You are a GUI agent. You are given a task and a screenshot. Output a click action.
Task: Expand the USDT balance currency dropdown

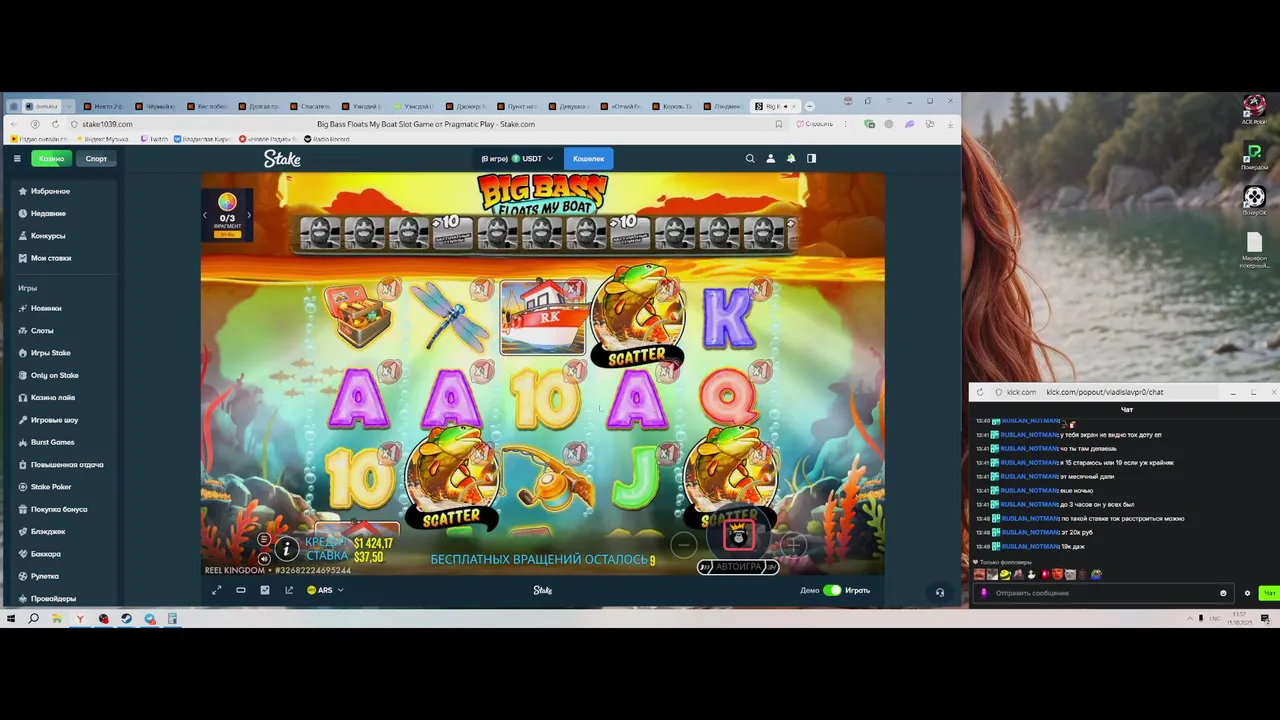pos(516,158)
